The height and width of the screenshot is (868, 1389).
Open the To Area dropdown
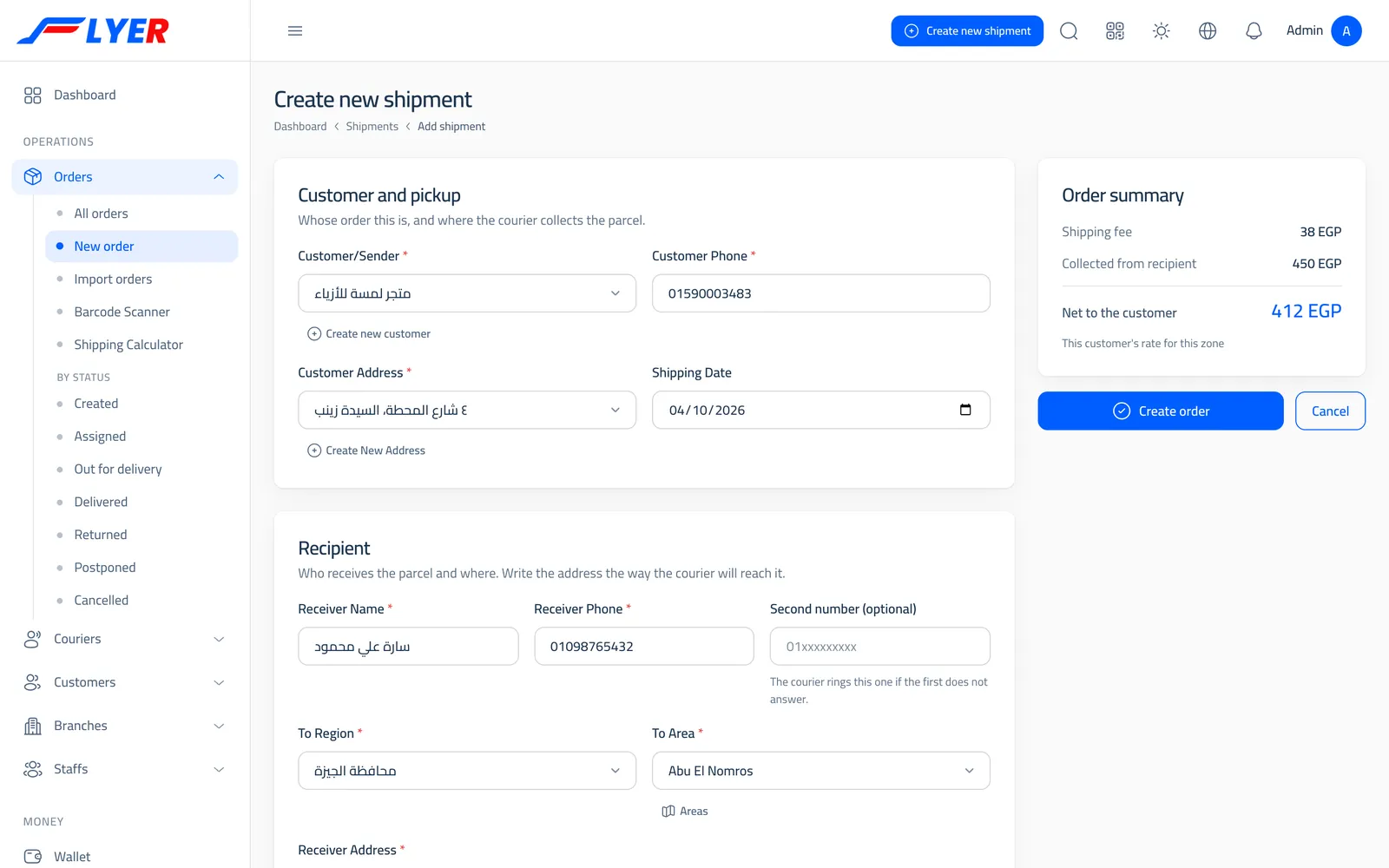(x=820, y=771)
